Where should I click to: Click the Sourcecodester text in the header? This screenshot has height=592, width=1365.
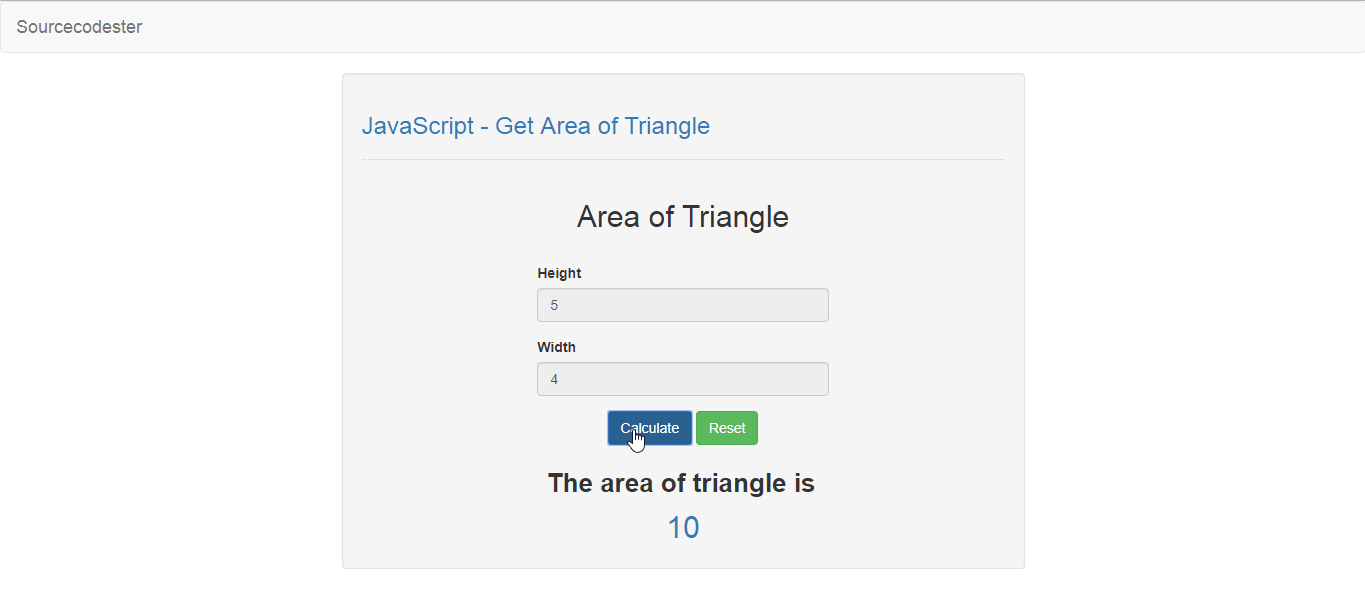tap(79, 27)
